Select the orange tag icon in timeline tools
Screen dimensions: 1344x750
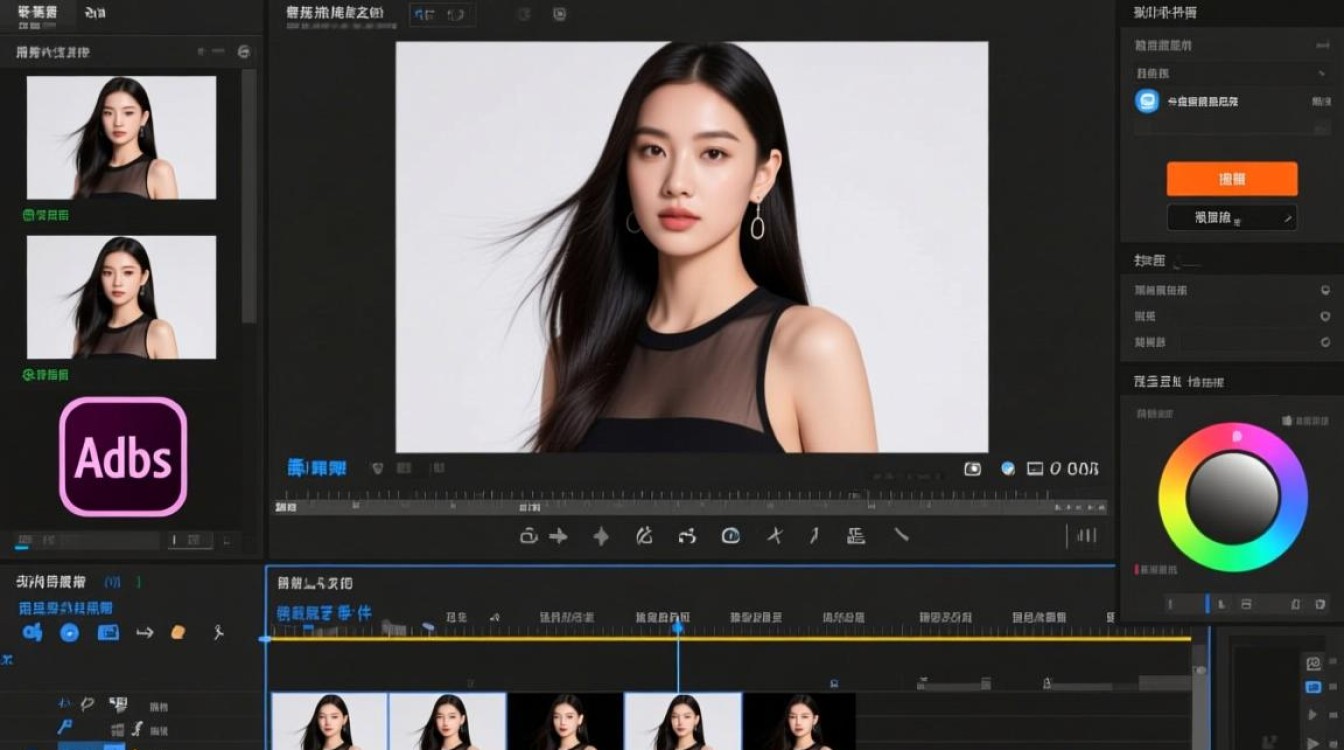click(178, 632)
